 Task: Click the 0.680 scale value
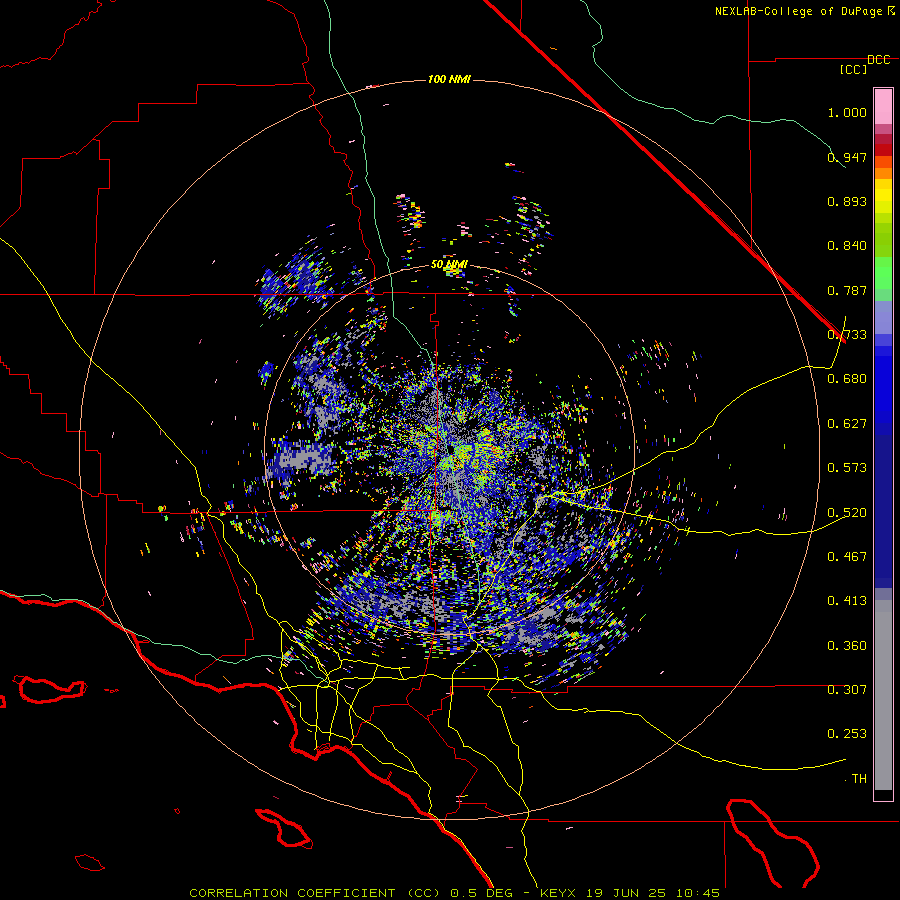tap(847, 379)
